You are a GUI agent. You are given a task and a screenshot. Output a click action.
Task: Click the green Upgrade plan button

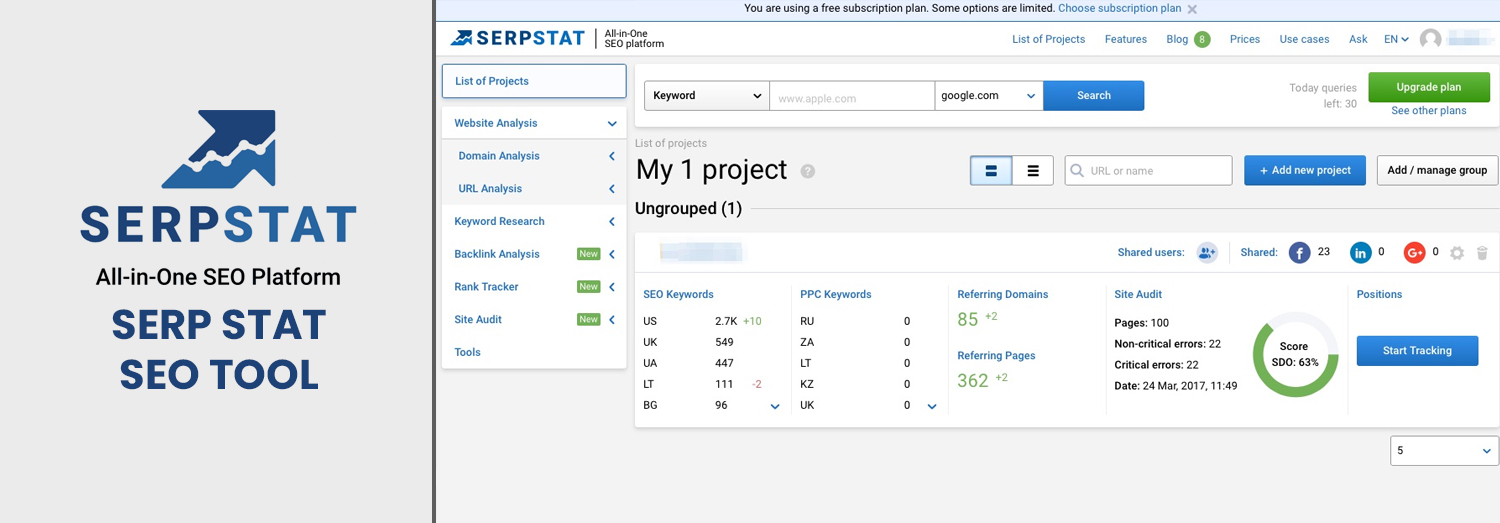(1429, 87)
